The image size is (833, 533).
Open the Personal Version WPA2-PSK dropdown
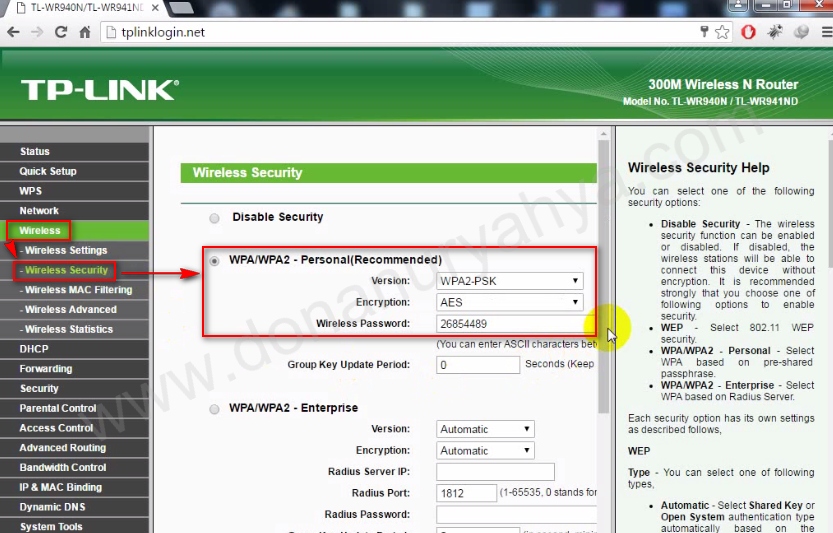[x=509, y=281]
